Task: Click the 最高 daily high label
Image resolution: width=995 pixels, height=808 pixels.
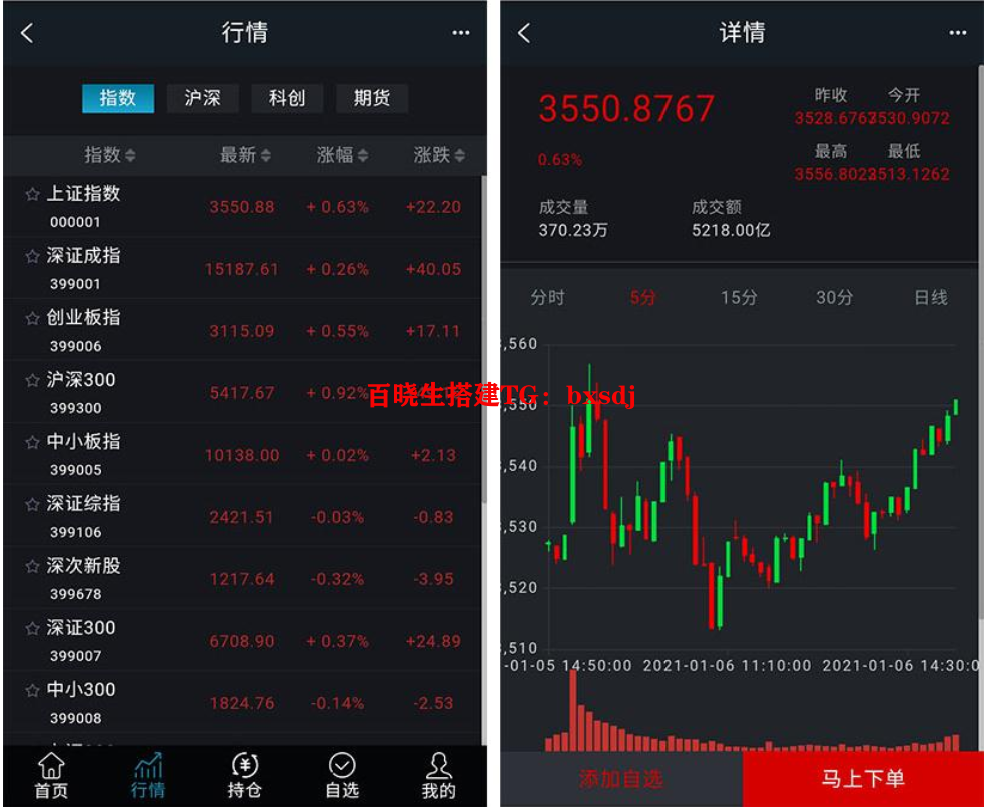Action: click(831, 151)
